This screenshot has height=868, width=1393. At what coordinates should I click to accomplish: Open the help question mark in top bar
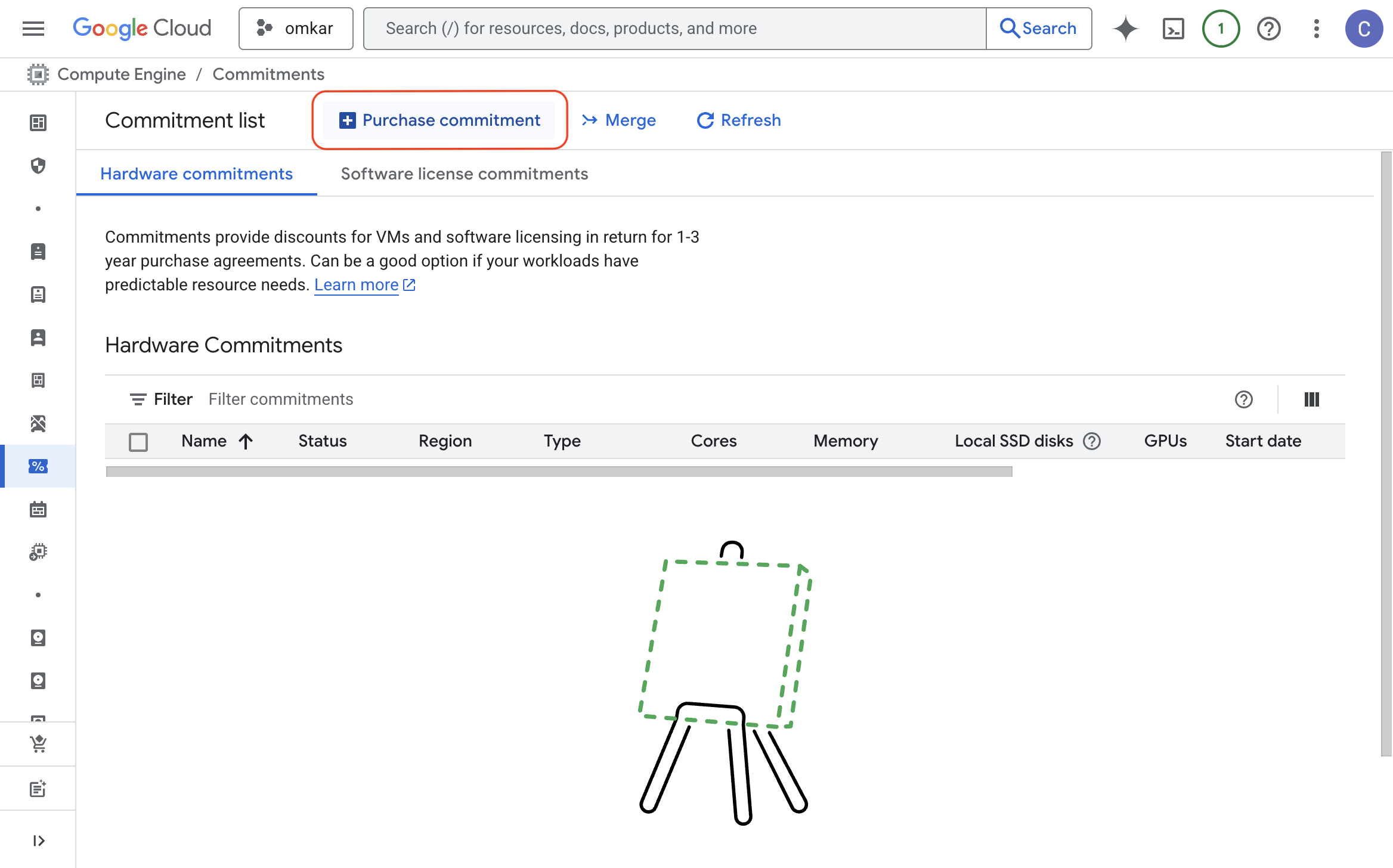(1268, 29)
